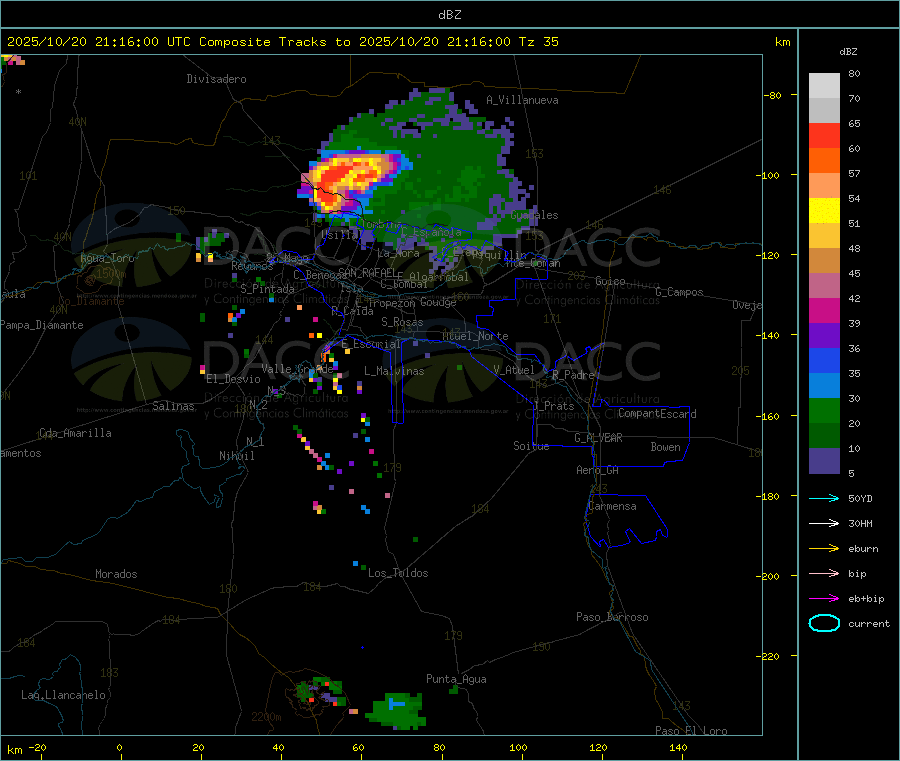Click the 'G_Campos' map label
The width and height of the screenshot is (900, 761).
point(680,292)
